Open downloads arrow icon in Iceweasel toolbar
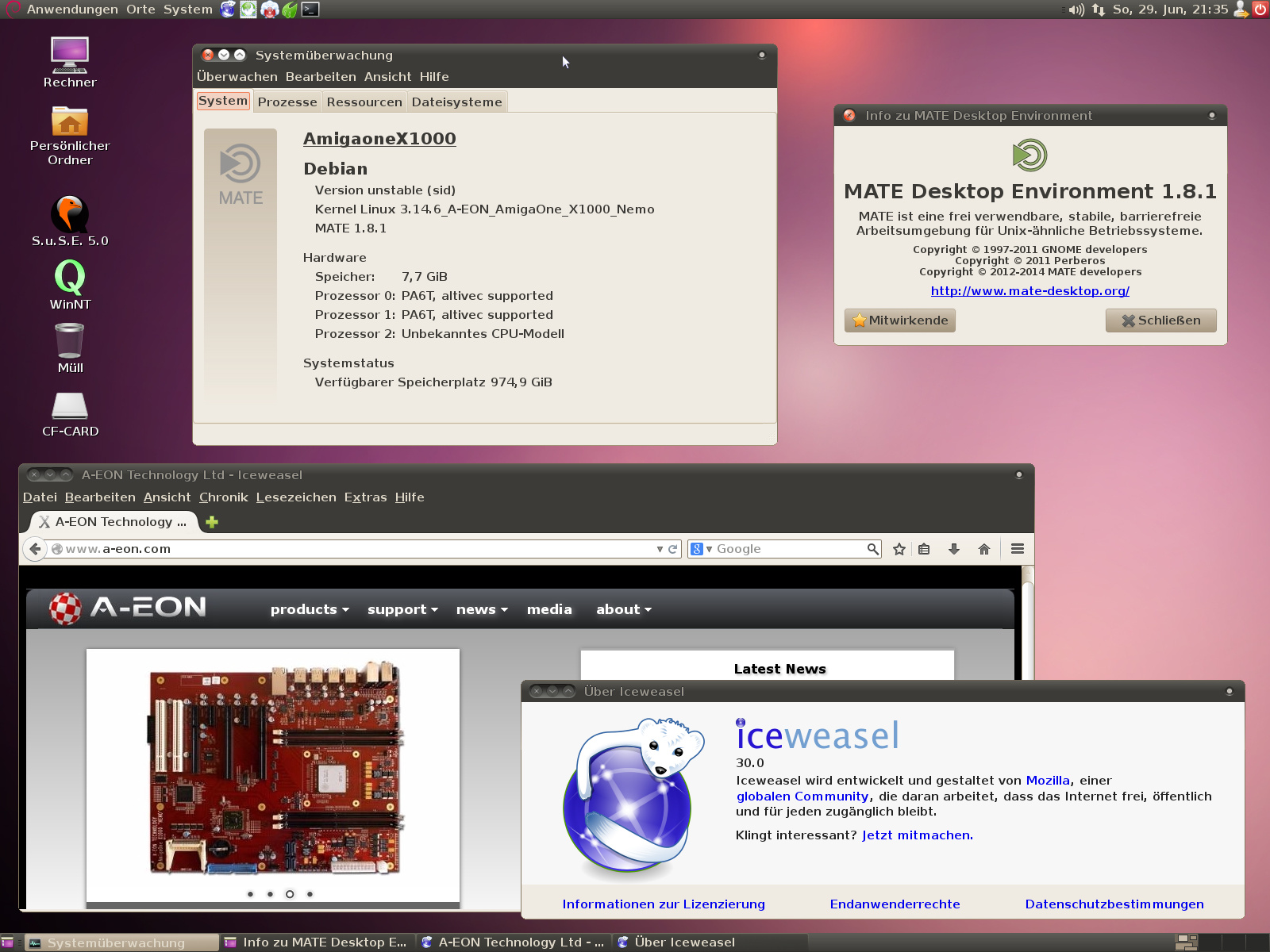The image size is (1270, 952). pos(954,549)
